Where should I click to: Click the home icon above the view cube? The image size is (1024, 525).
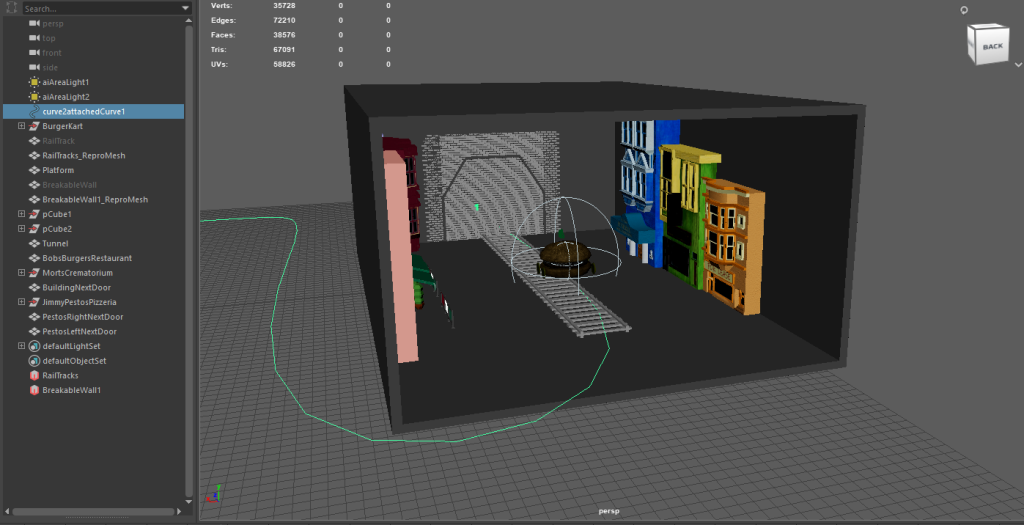(x=964, y=10)
